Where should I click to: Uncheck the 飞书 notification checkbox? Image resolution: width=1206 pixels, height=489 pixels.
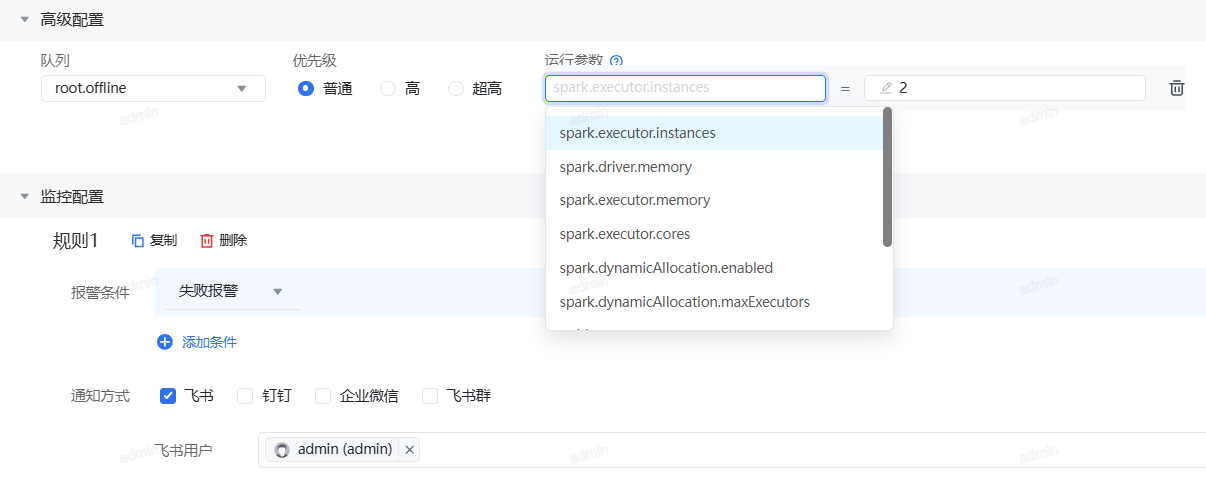point(168,396)
